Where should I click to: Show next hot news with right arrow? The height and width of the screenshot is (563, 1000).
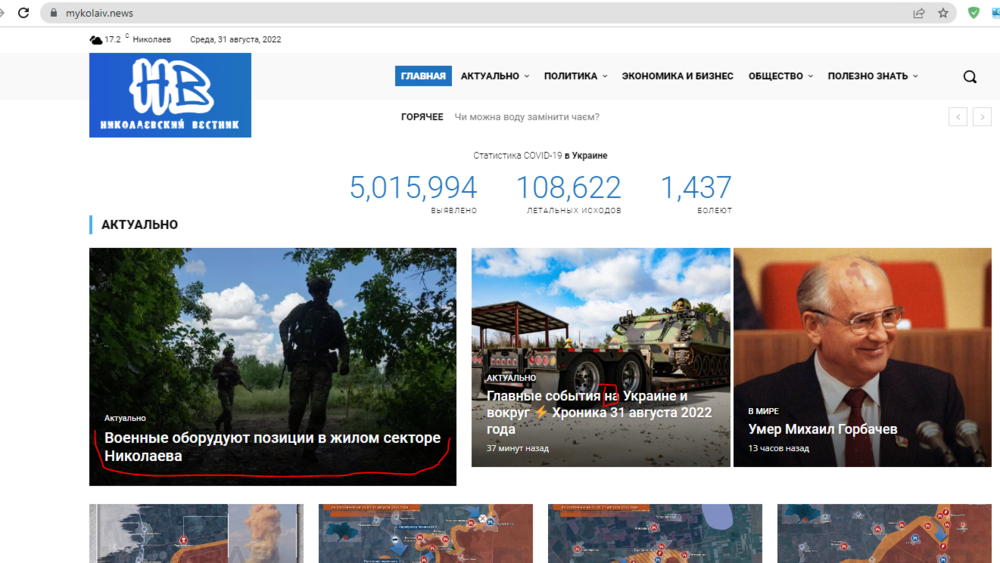(x=982, y=117)
